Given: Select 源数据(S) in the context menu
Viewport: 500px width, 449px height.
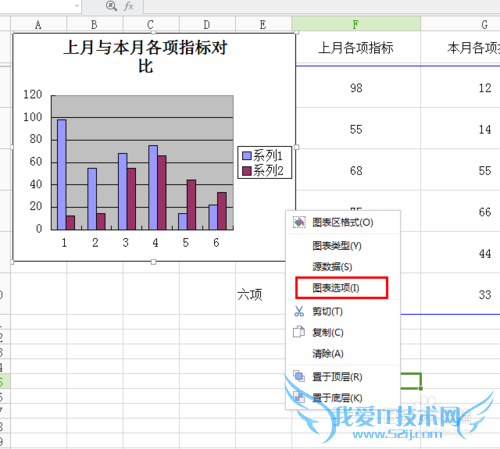Looking at the screenshot, I should 343,267.
